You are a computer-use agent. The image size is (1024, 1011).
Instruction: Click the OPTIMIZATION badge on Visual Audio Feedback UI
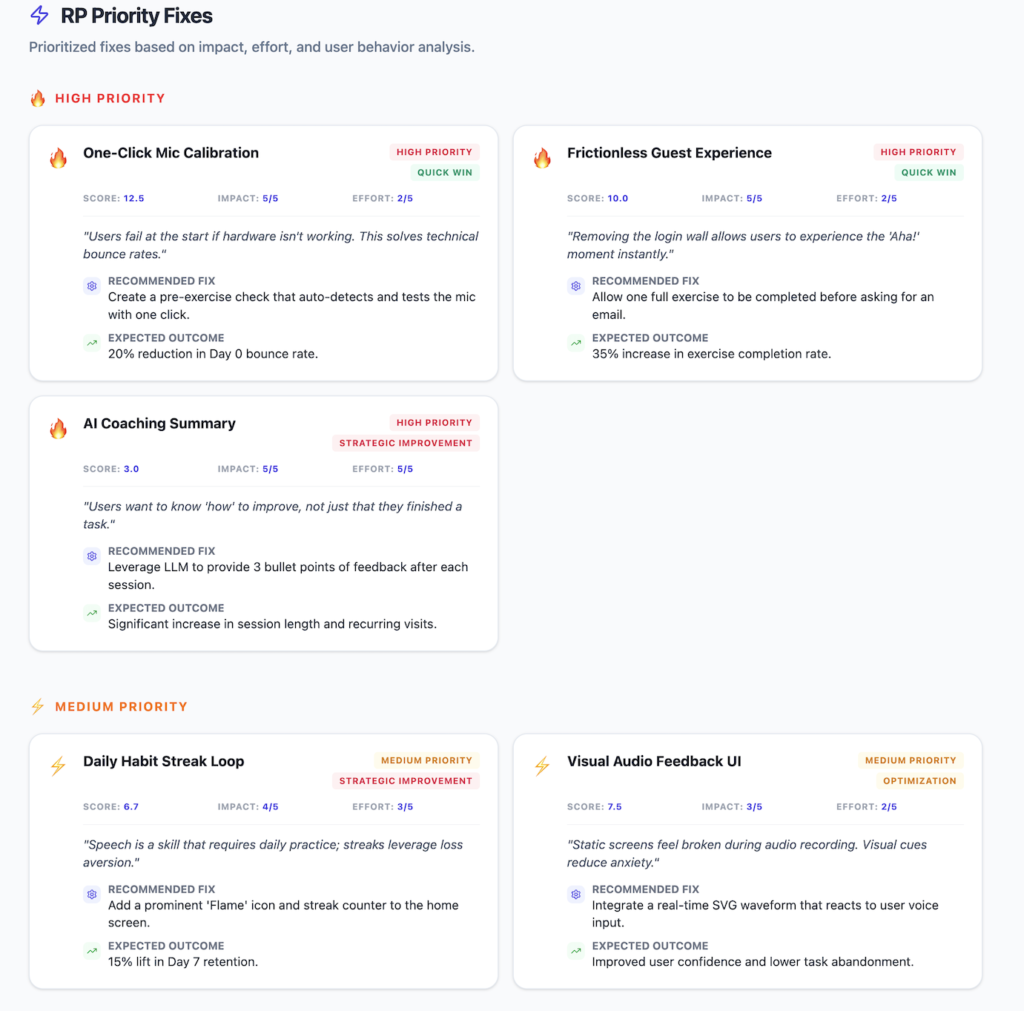pos(920,781)
